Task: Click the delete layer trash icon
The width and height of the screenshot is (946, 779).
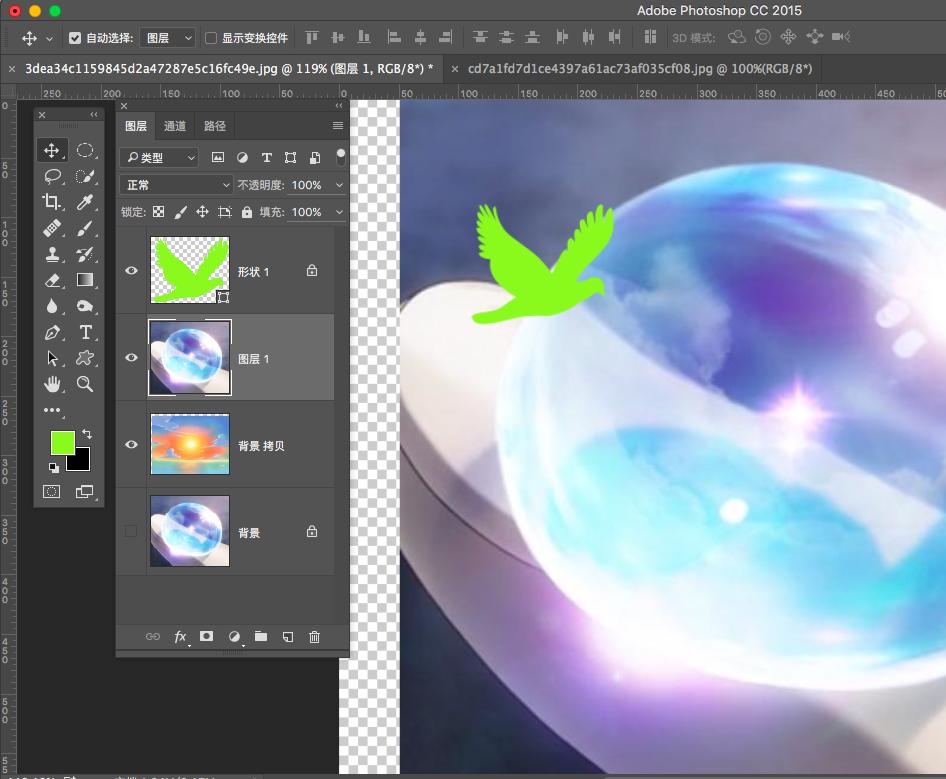Action: click(314, 636)
